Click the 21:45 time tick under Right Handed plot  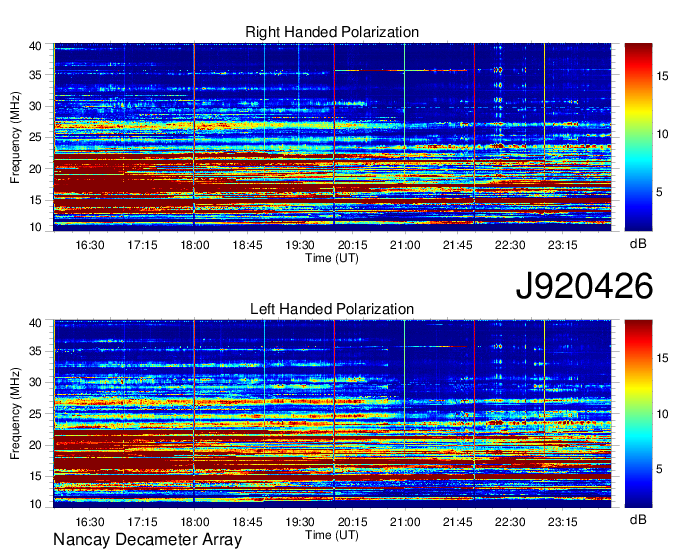458,245
